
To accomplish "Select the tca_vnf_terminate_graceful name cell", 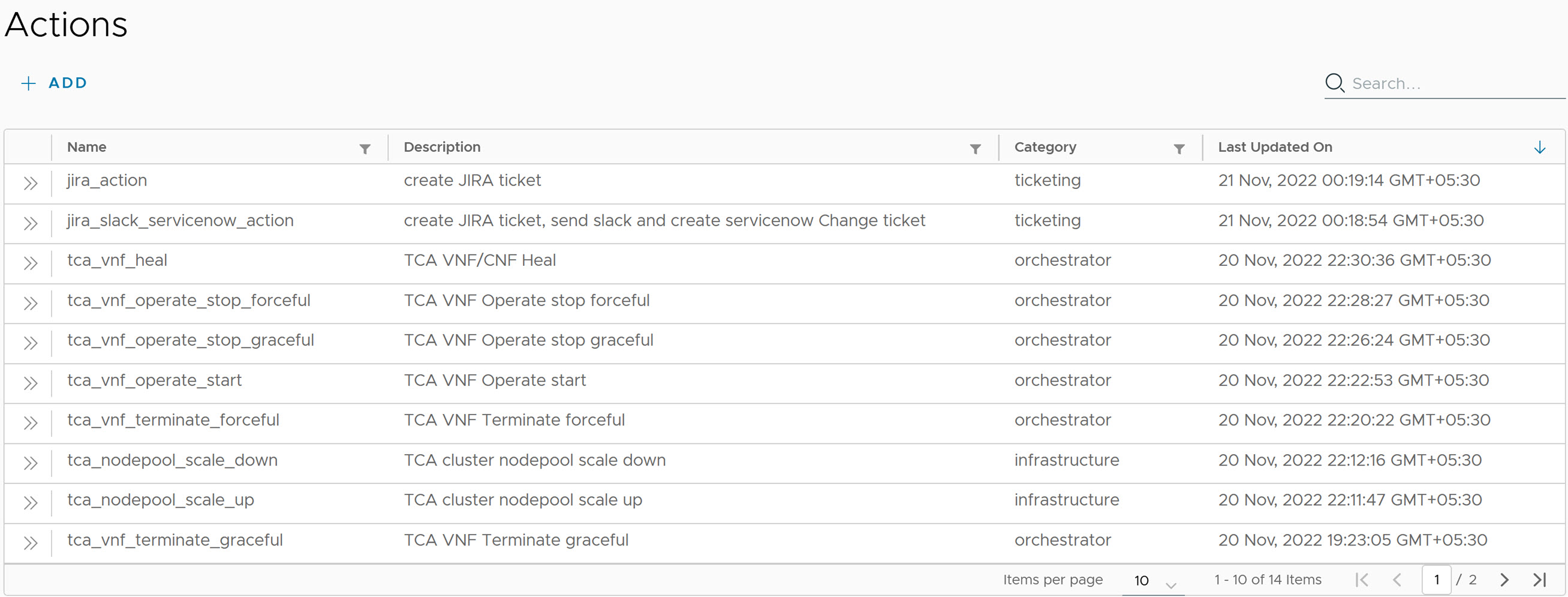I will (174, 540).
